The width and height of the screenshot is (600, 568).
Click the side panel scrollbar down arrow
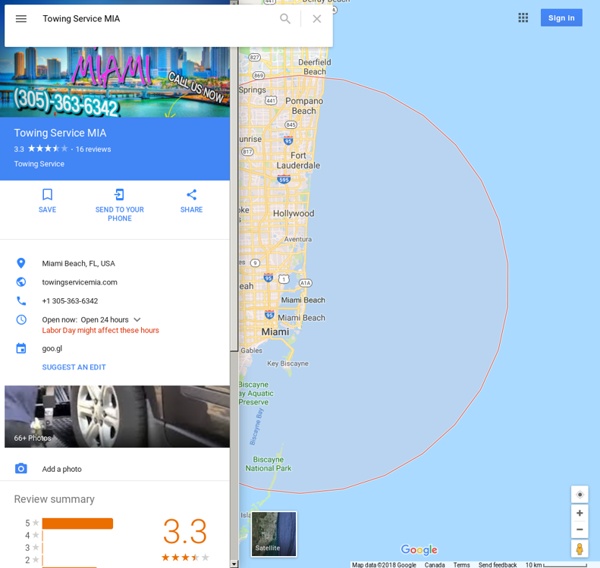click(234, 564)
